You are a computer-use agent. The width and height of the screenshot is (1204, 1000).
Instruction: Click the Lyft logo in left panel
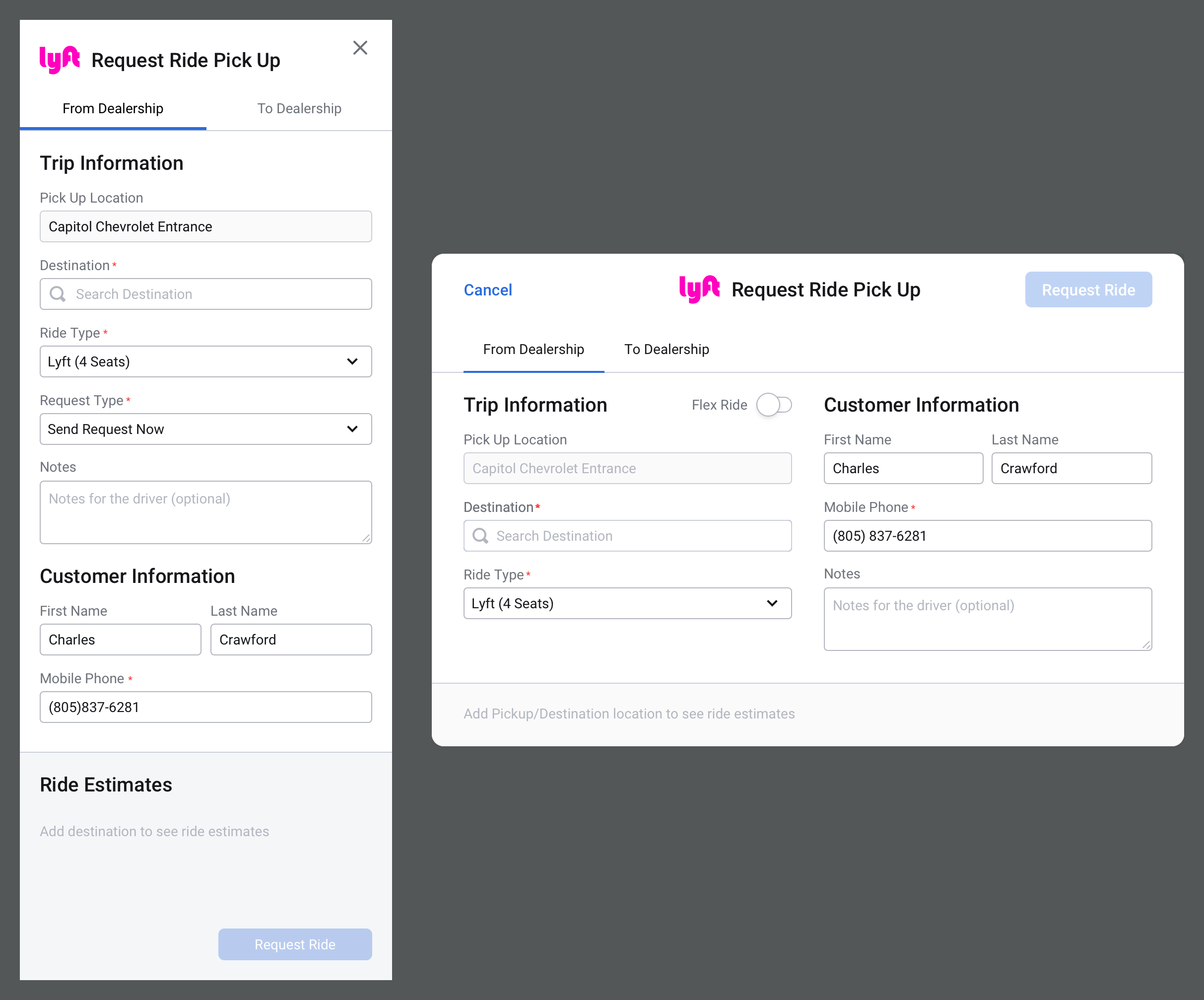pyautogui.click(x=60, y=60)
